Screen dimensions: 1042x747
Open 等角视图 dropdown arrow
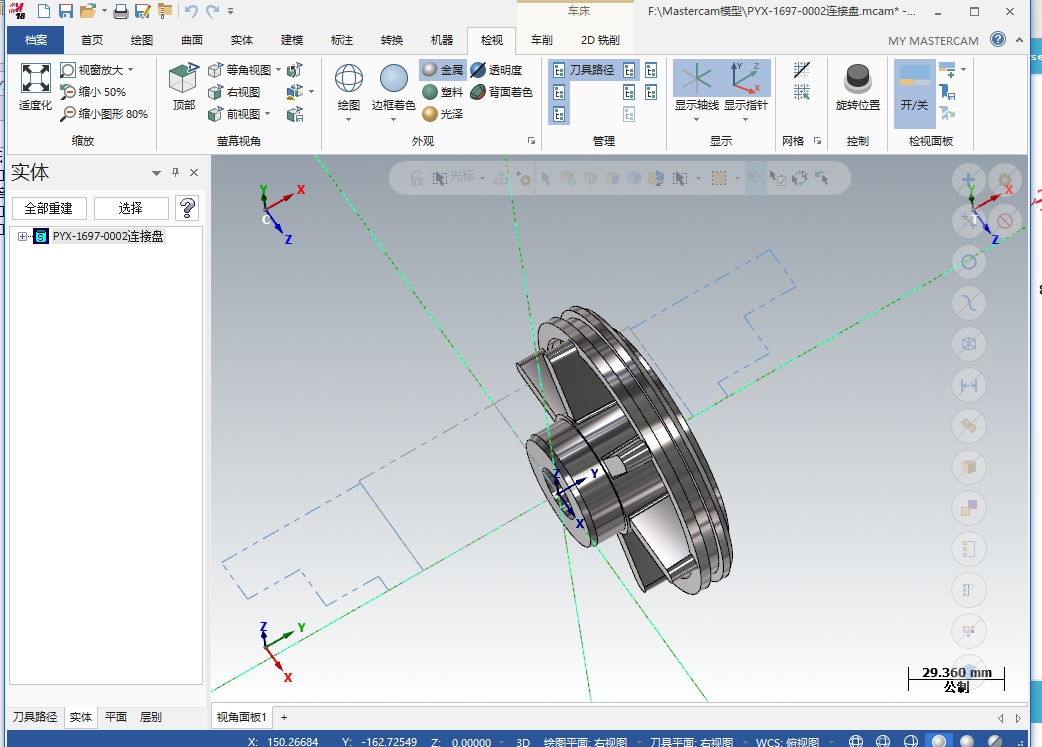[x=278, y=70]
